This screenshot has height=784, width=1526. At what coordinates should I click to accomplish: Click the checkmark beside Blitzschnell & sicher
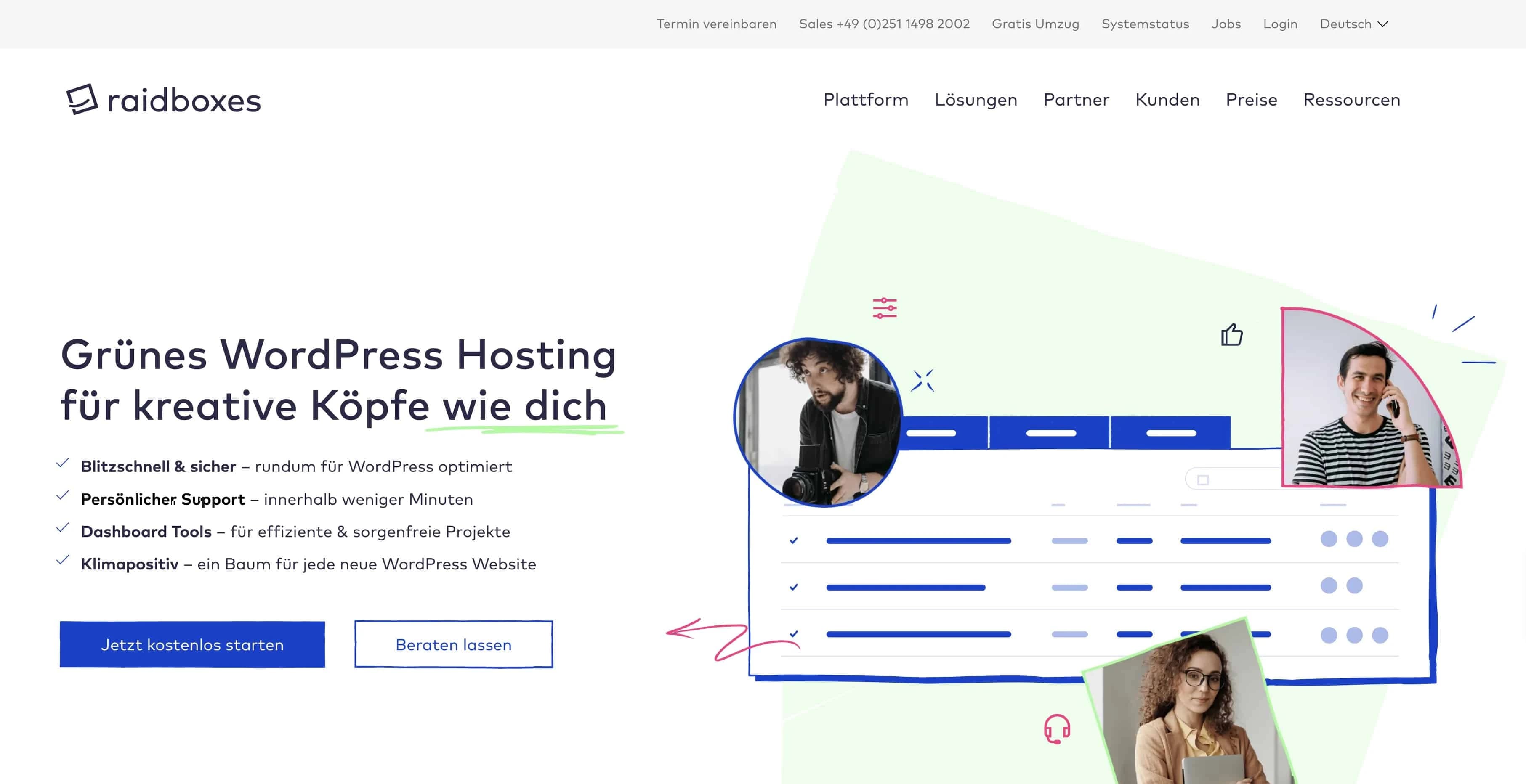63,463
